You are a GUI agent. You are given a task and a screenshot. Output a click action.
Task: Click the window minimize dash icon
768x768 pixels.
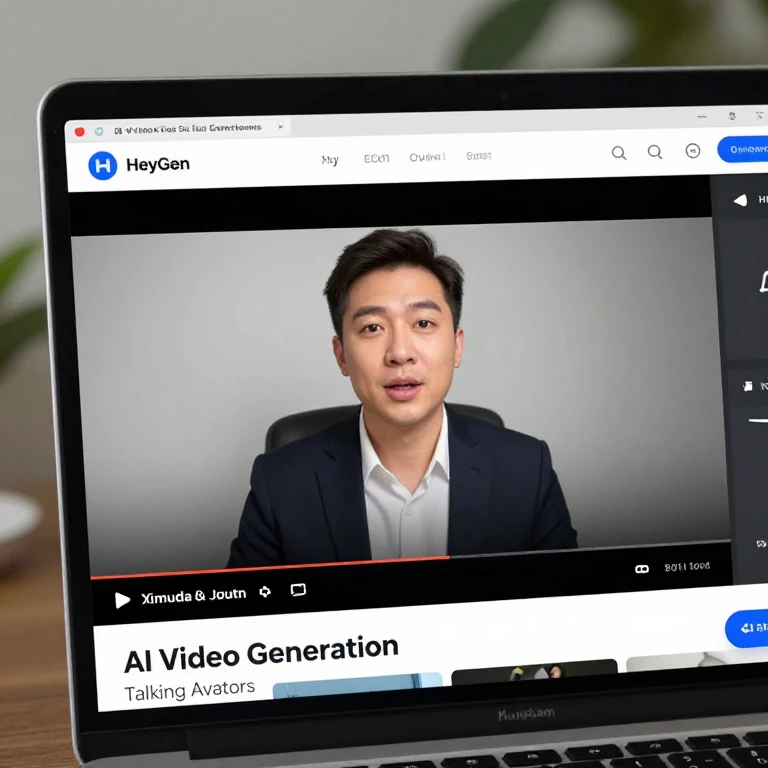coord(702,117)
